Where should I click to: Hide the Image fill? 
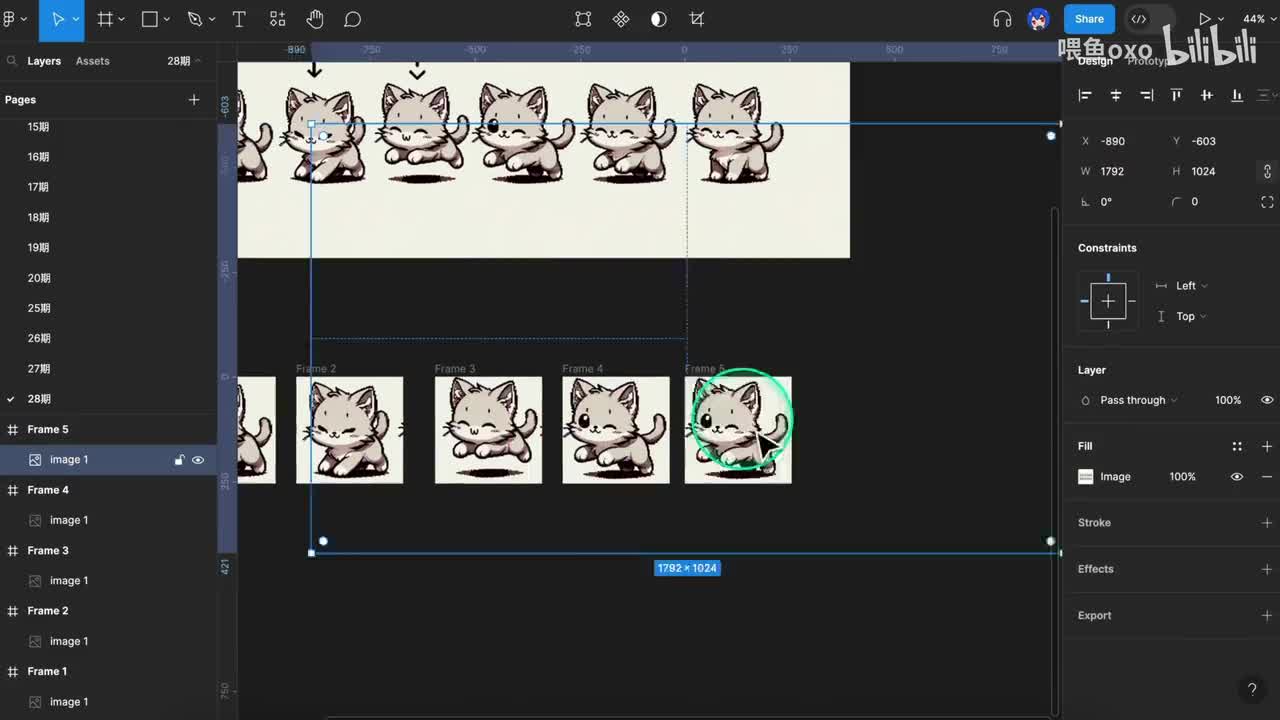coord(1237,477)
